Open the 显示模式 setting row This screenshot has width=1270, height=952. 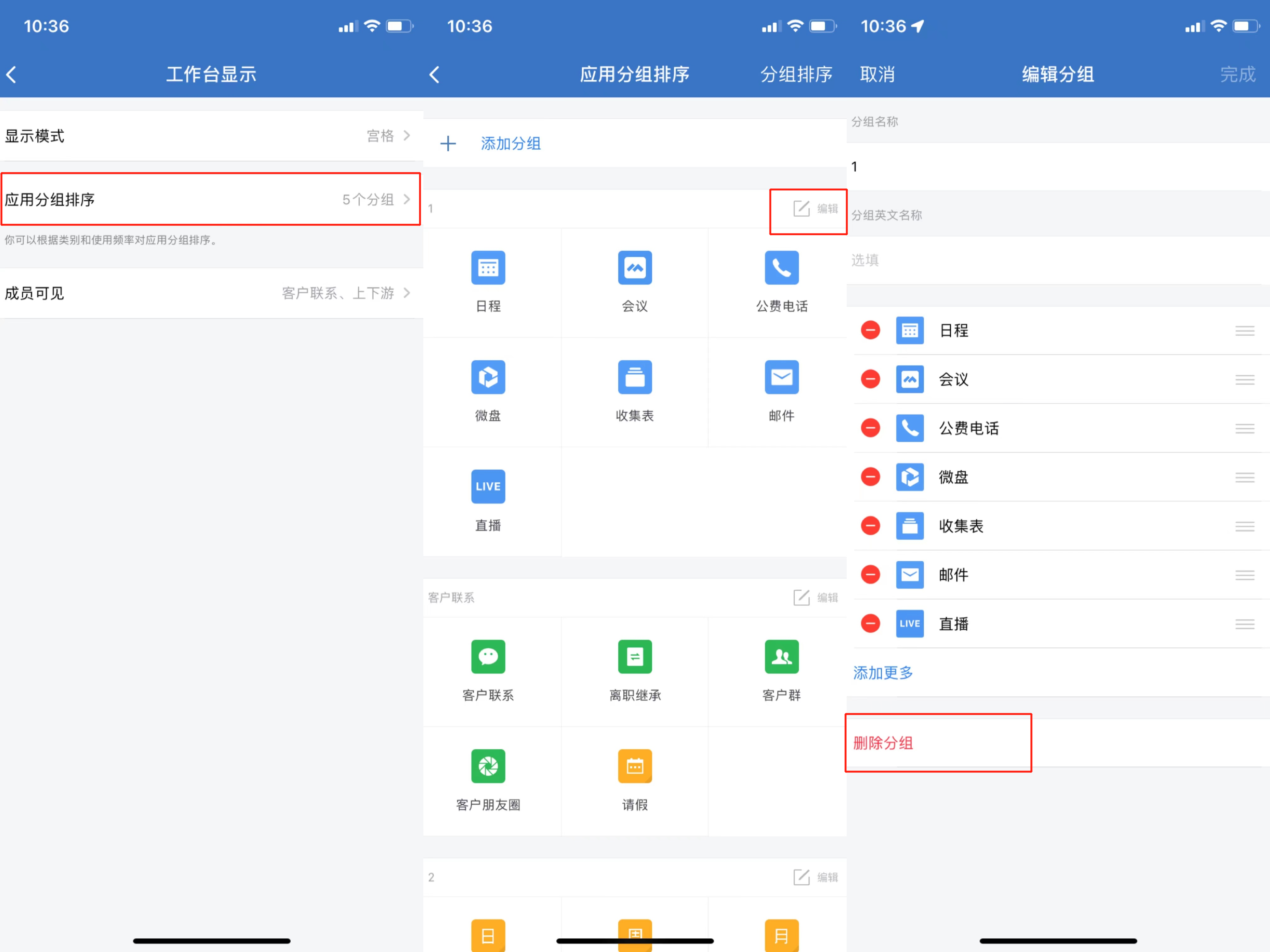click(211, 135)
